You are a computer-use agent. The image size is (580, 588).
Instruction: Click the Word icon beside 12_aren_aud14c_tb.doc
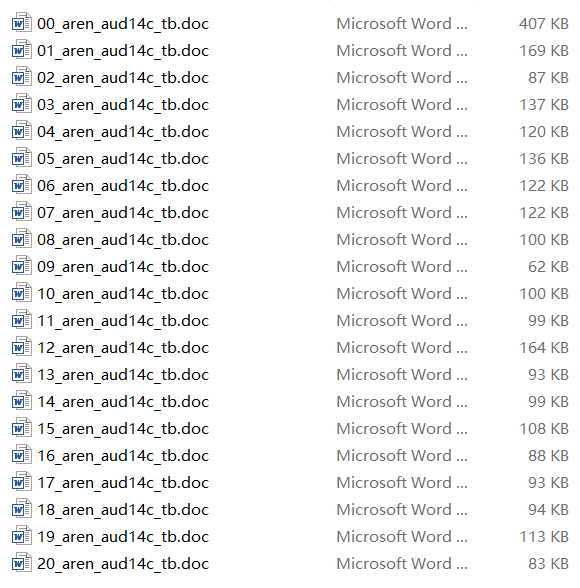coord(21,347)
